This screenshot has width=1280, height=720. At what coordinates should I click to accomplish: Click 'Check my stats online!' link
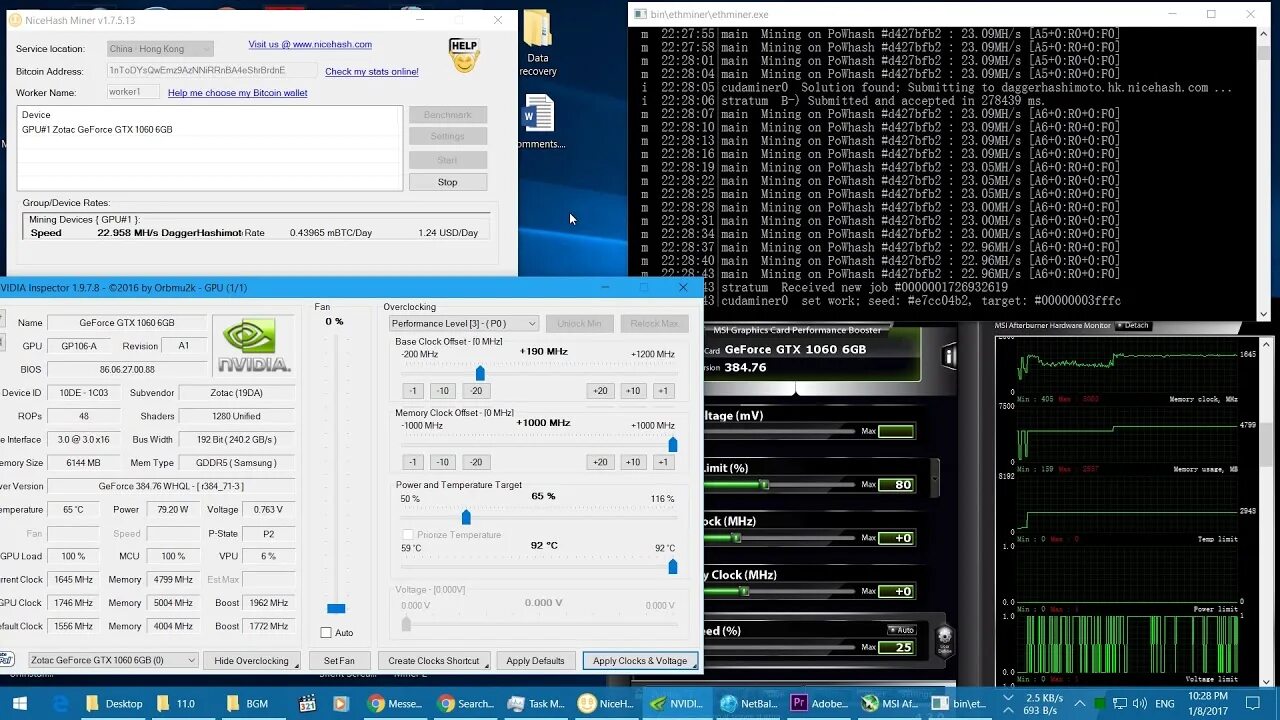click(x=372, y=71)
